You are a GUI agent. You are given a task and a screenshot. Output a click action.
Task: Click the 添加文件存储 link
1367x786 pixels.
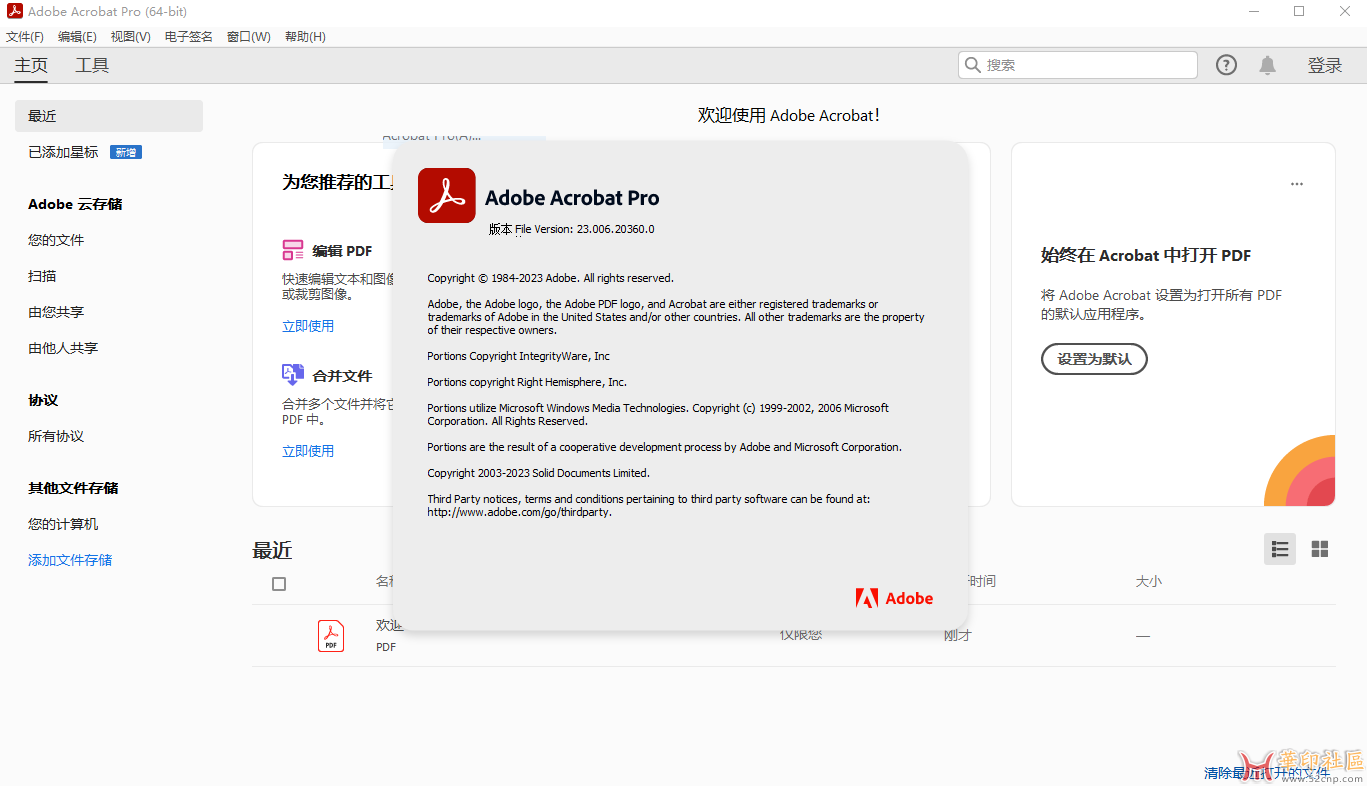(70, 560)
